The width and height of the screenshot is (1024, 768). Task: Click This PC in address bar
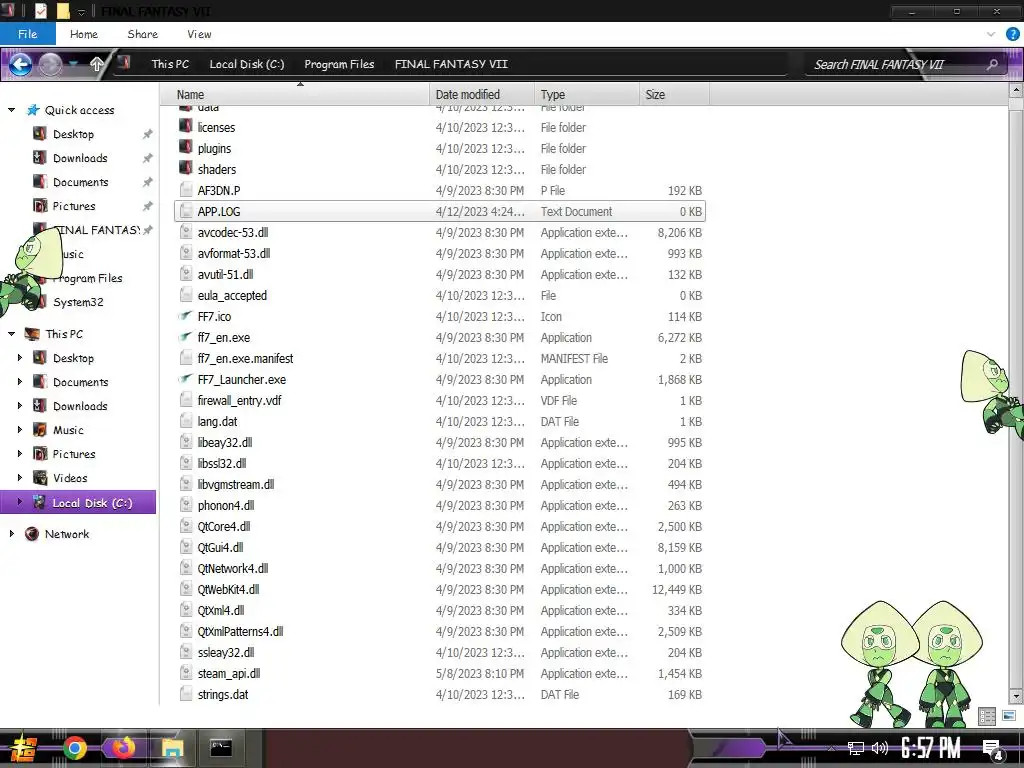click(170, 64)
